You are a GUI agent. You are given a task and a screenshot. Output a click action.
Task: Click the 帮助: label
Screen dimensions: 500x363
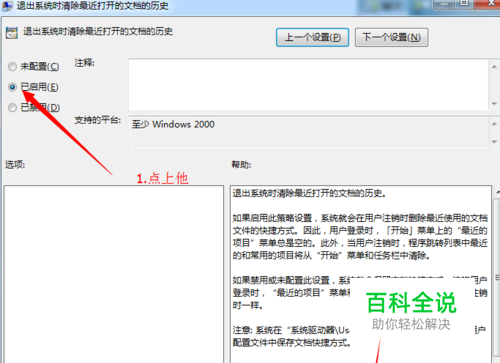241,164
